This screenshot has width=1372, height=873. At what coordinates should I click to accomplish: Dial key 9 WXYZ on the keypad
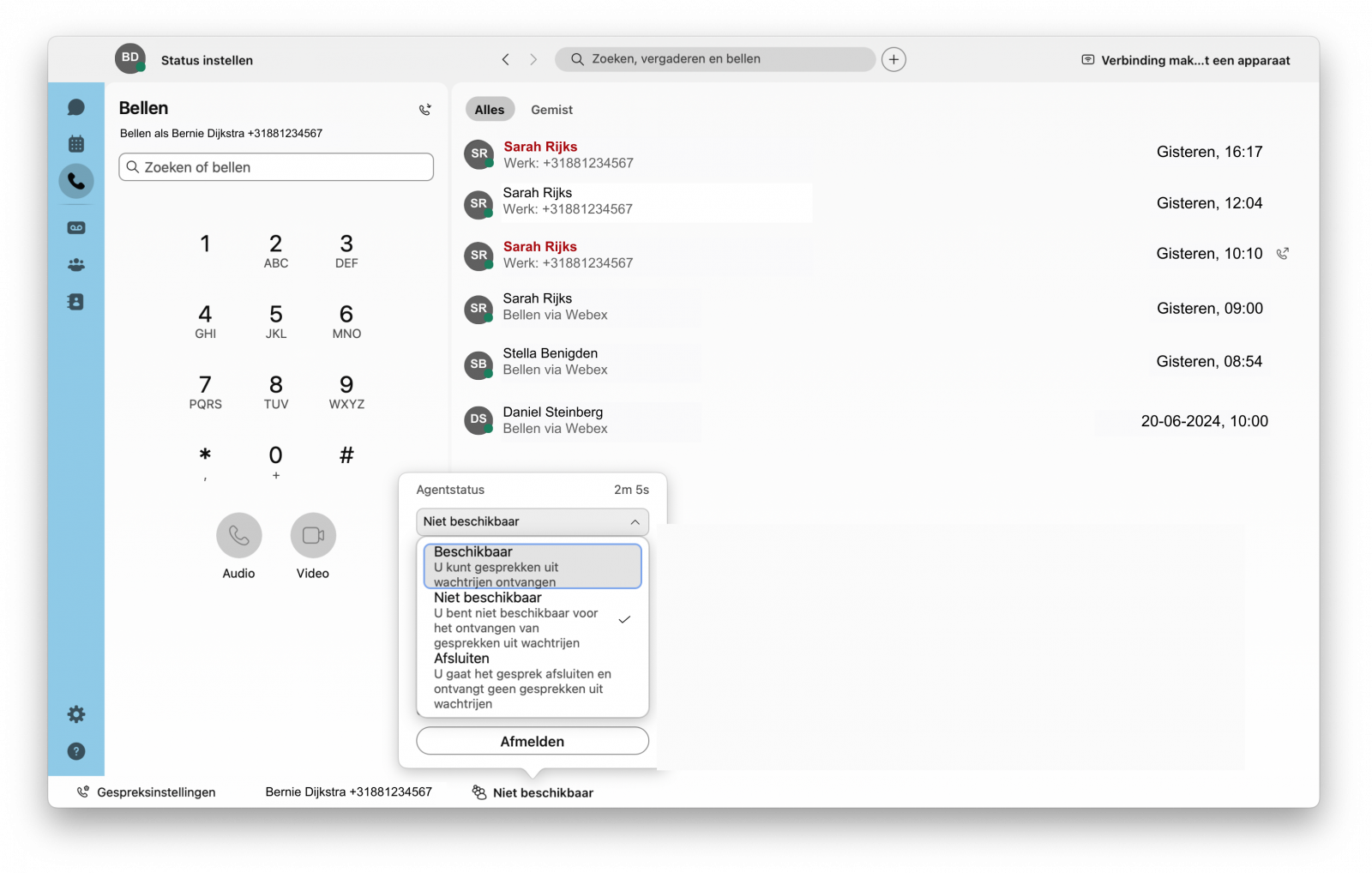(346, 391)
